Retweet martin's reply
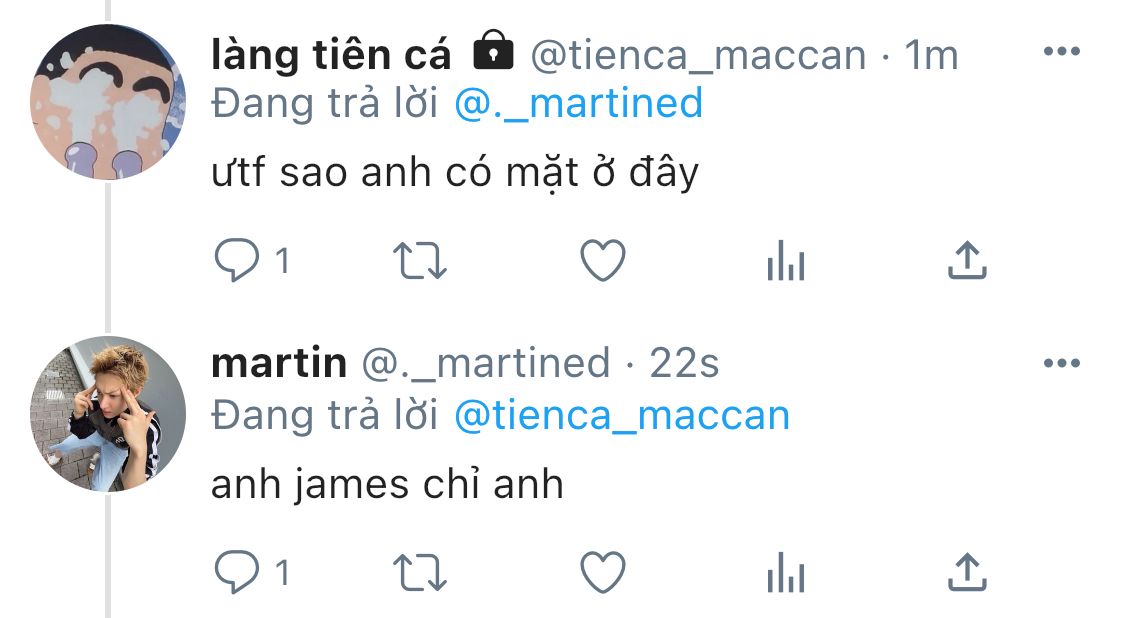The height and width of the screenshot is (618, 1125). [x=421, y=573]
